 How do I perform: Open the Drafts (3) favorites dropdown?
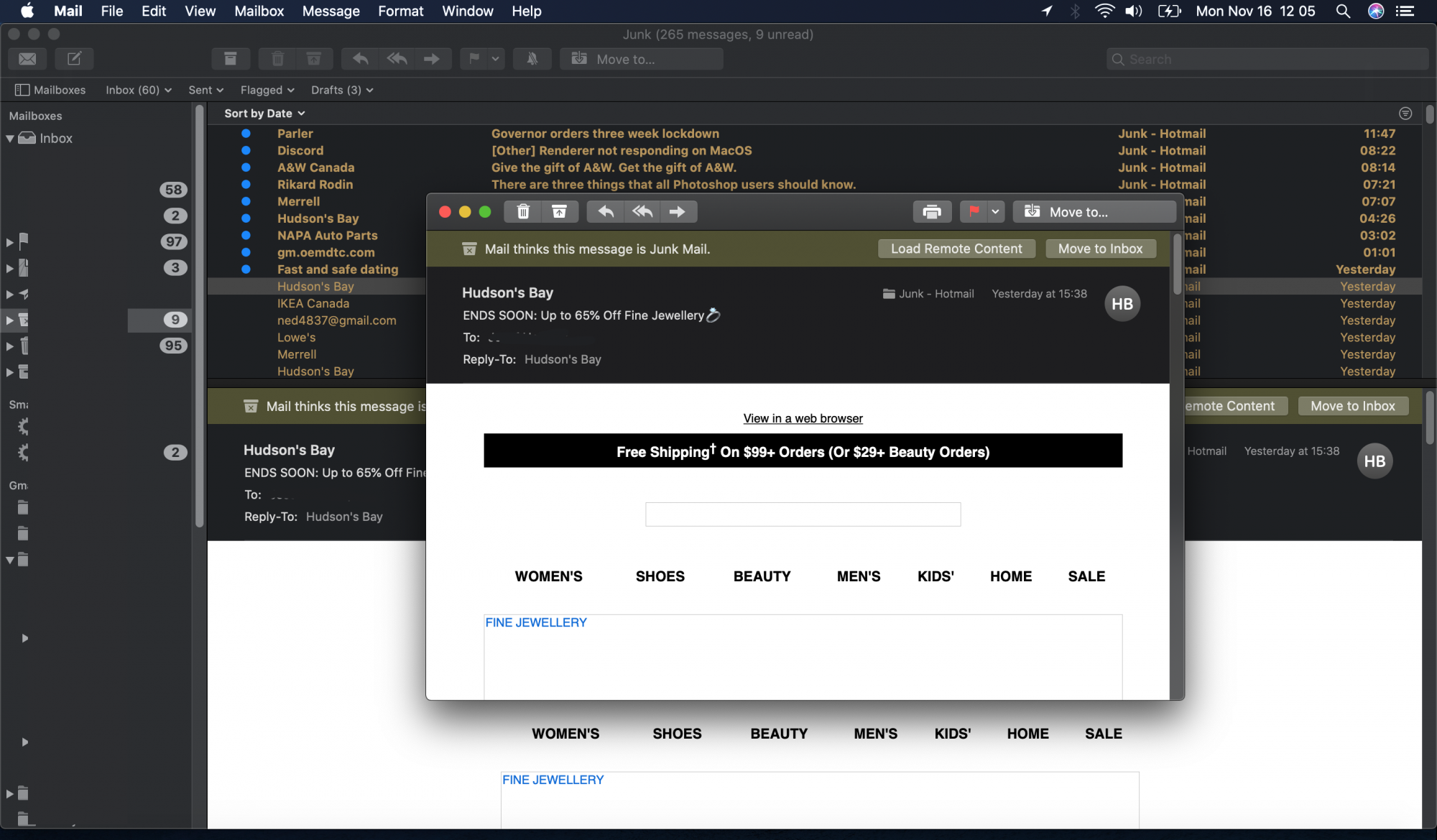coord(342,90)
